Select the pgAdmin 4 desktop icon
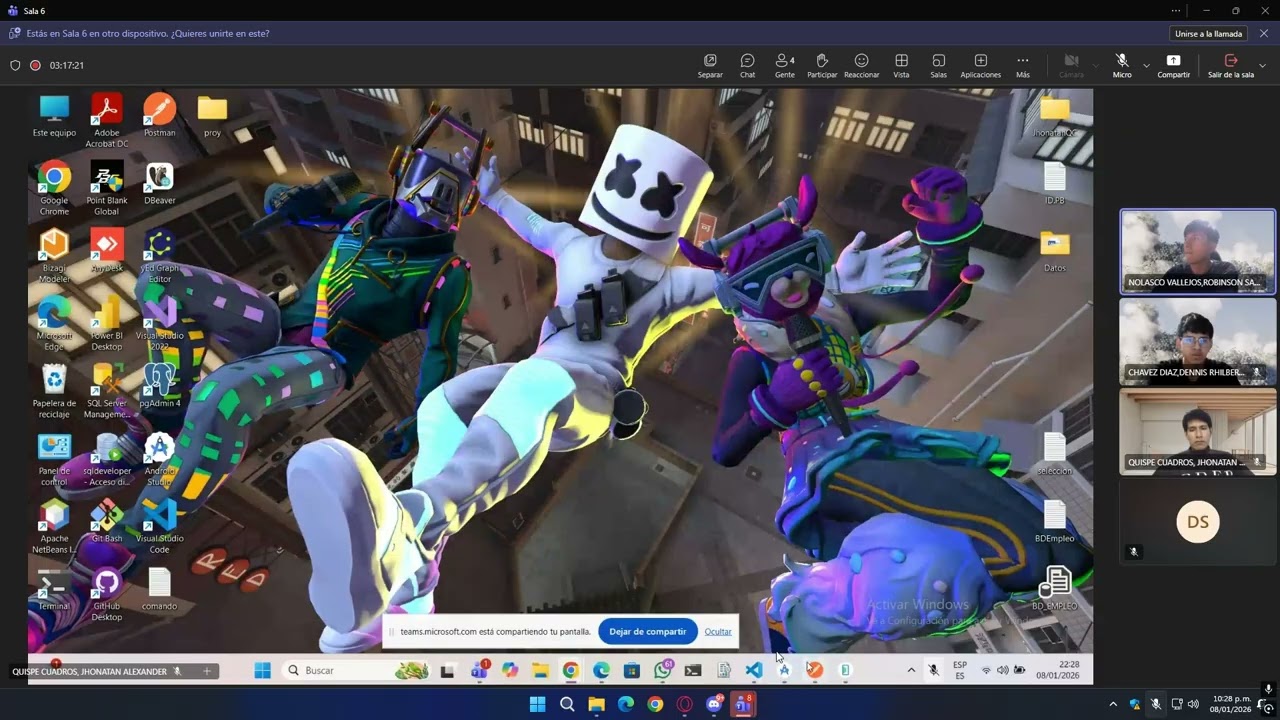Image resolution: width=1280 pixels, height=720 pixels. point(159,385)
